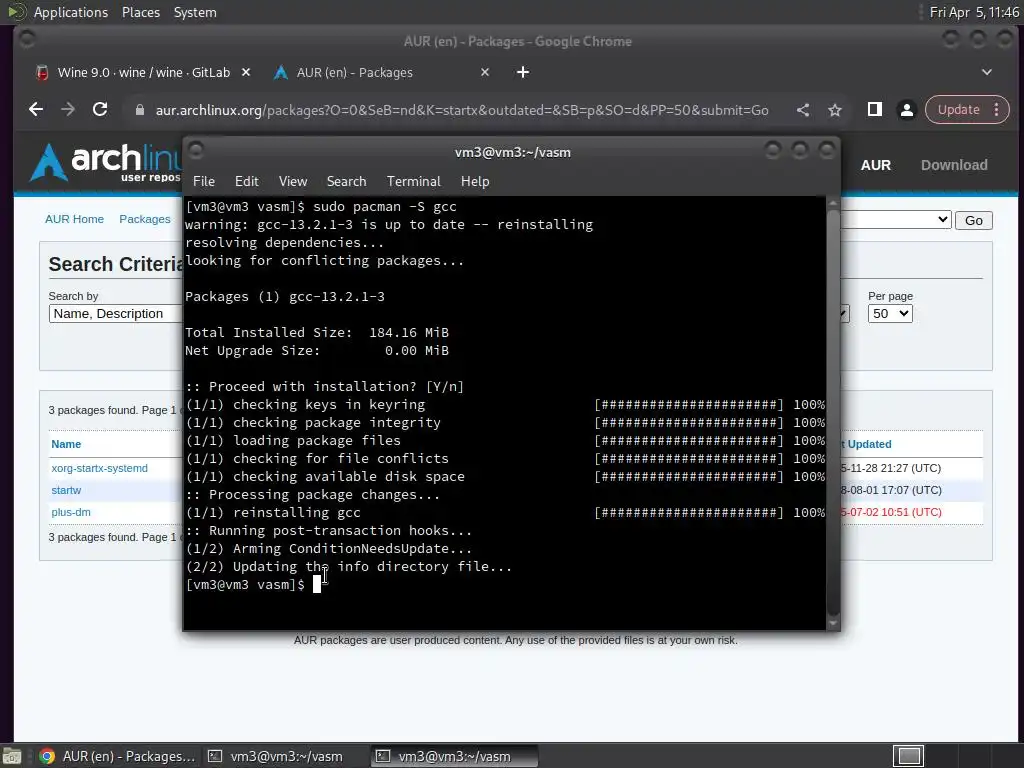Screen dimensions: 1024x768
Task: Click terminal scrollbar down arrow
Action: (833, 624)
